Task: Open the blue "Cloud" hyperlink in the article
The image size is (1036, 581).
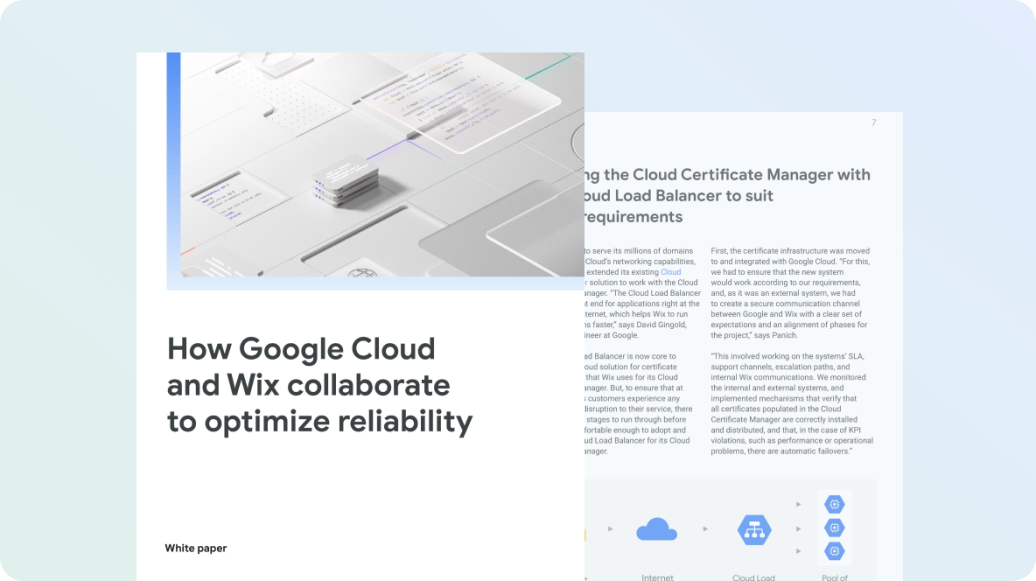Action: (670, 272)
